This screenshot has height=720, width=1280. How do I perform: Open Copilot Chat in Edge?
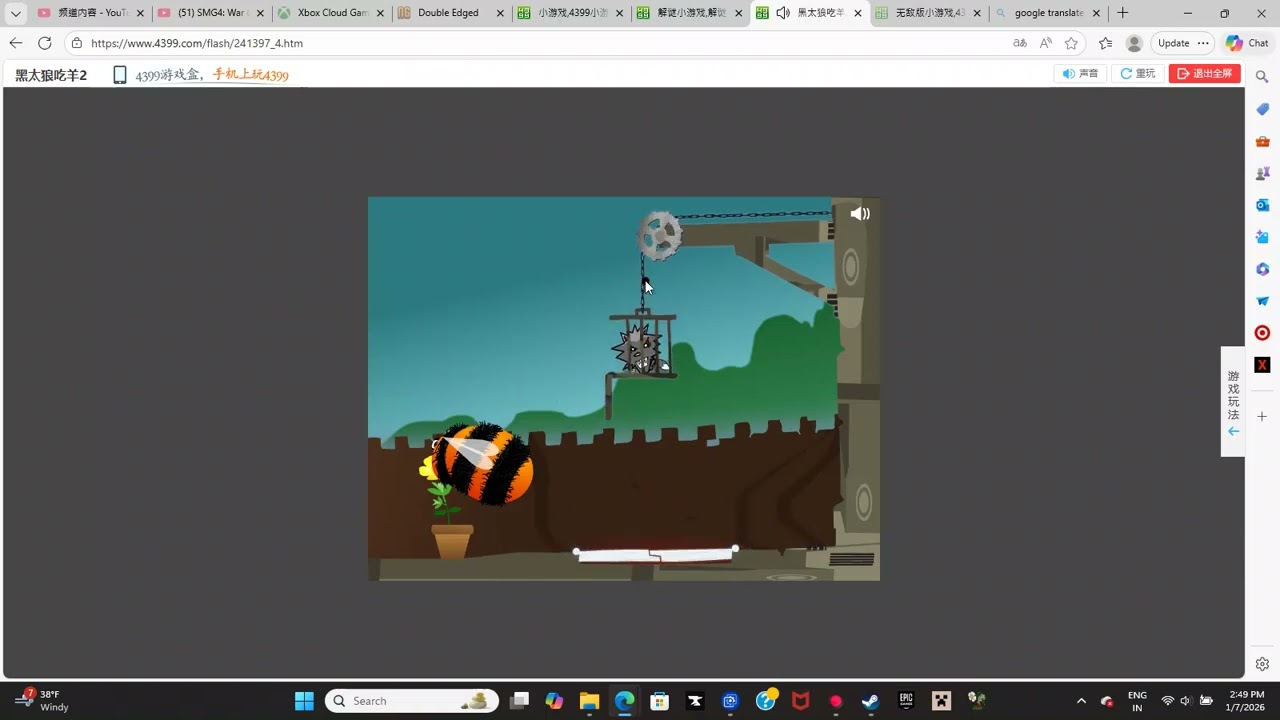[x=1247, y=43]
